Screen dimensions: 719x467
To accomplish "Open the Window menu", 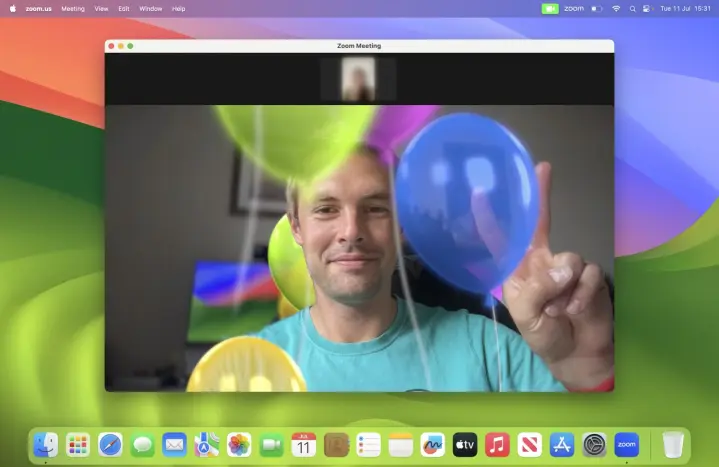I will point(150,9).
